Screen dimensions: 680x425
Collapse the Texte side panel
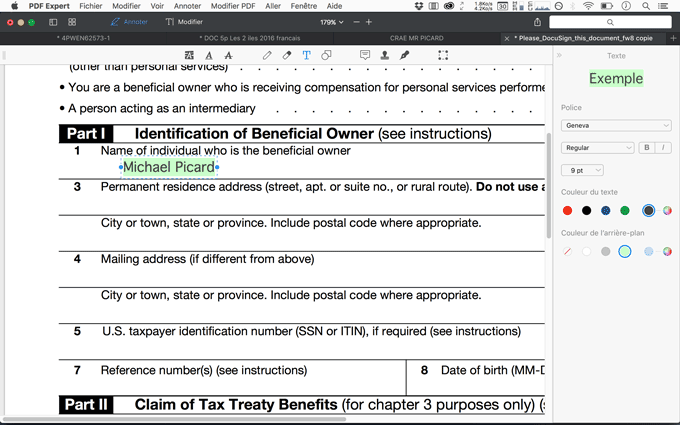[559, 55]
